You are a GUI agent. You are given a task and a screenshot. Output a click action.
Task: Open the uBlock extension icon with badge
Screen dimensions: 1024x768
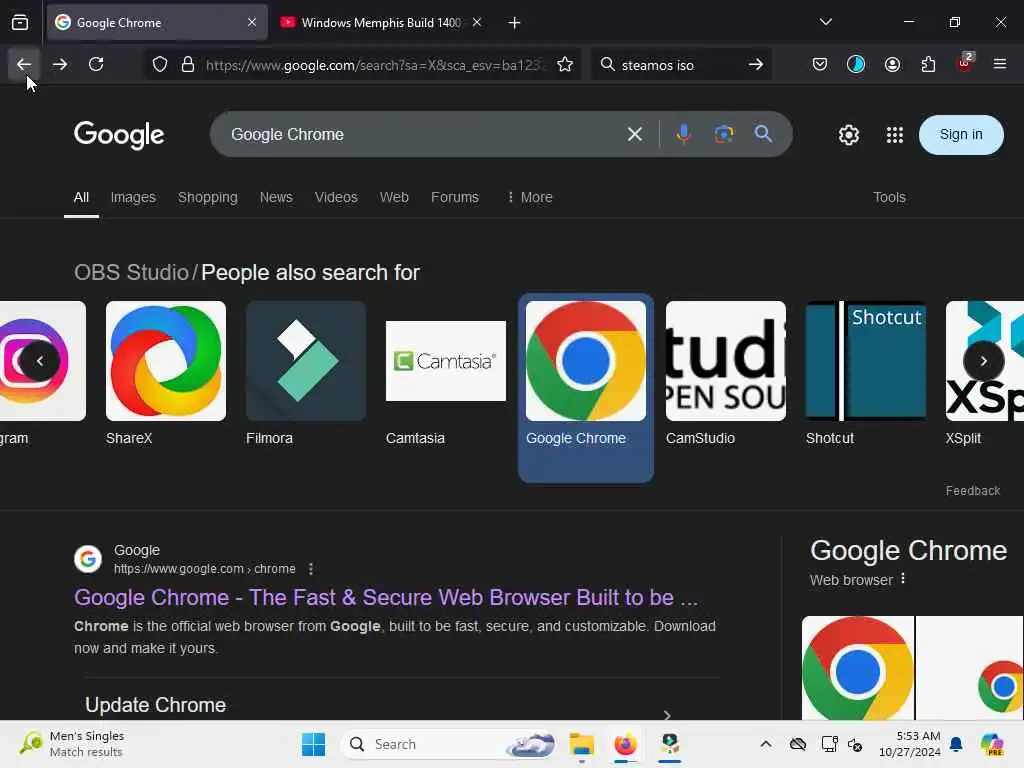click(965, 63)
